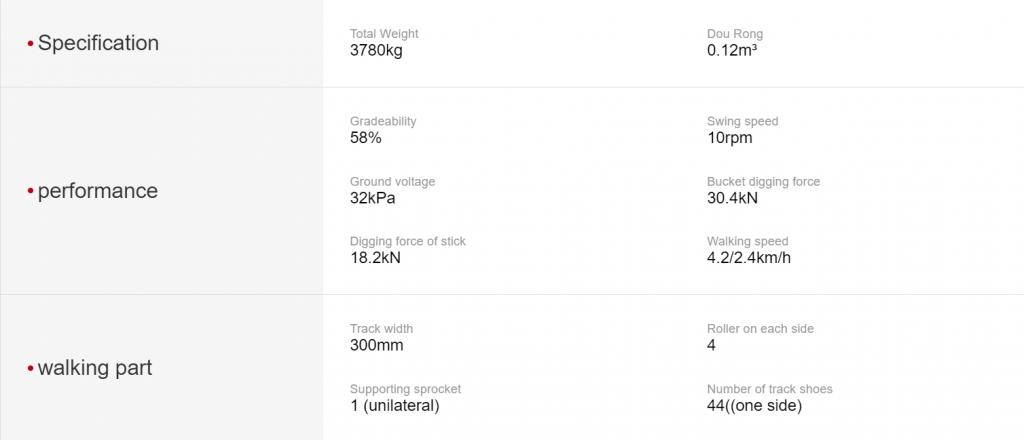Click the Roller on each side label
Screen dimensions: 1024x440
click(x=760, y=329)
